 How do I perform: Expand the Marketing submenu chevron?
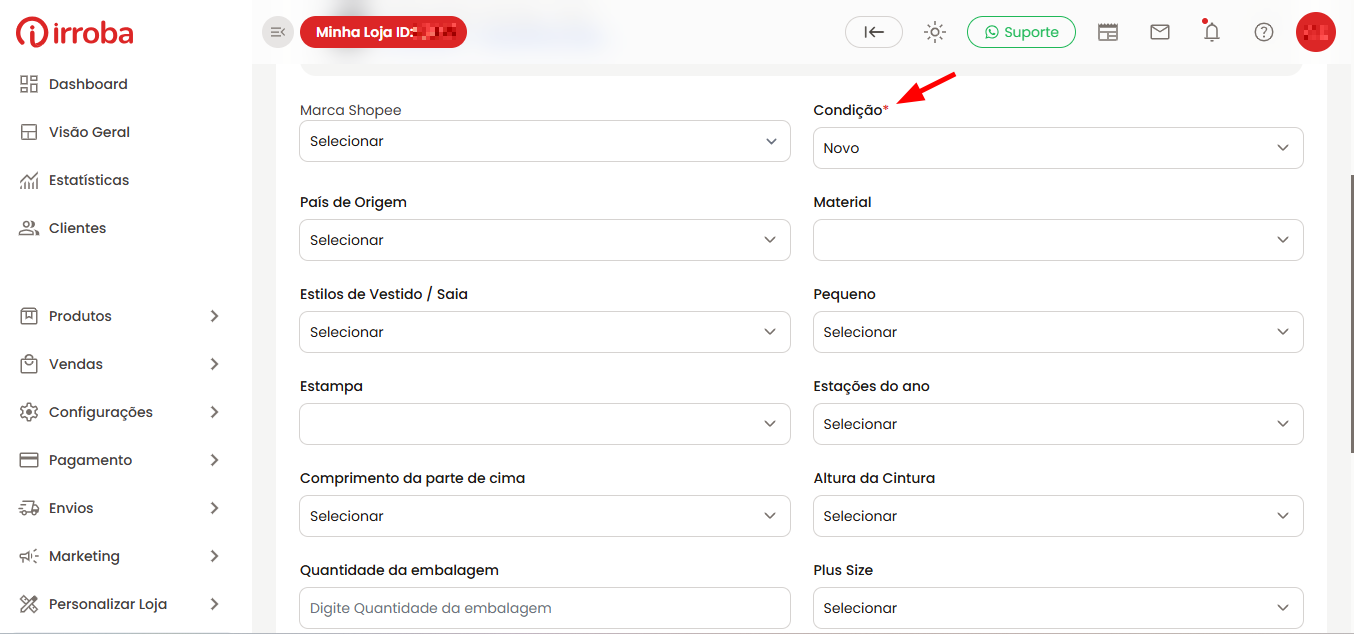click(x=214, y=556)
